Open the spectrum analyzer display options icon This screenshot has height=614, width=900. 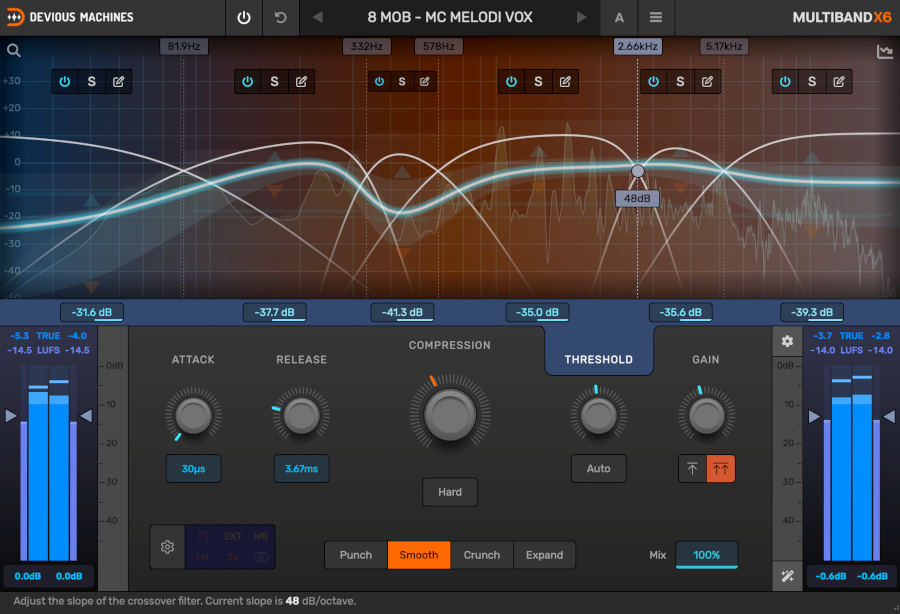[x=885, y=50]
